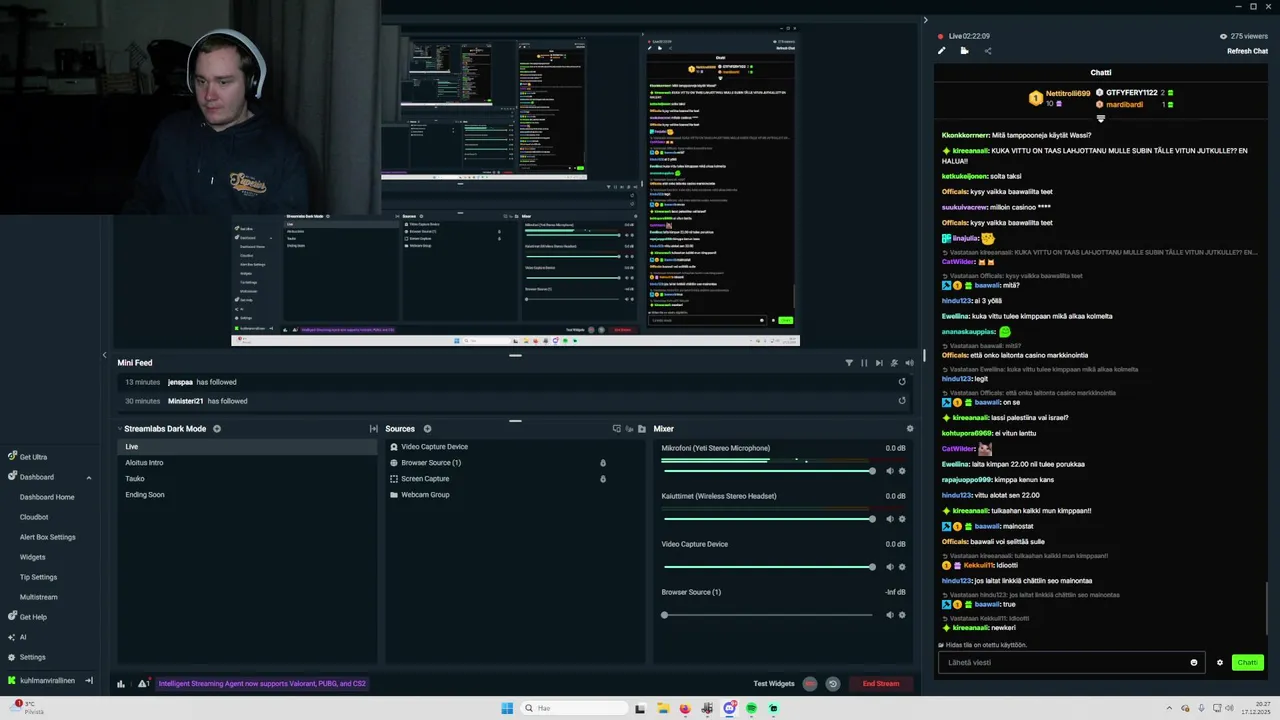Click the chat message input field
The width and height of the screenshot is (1280, 720).
point(1062,662)
